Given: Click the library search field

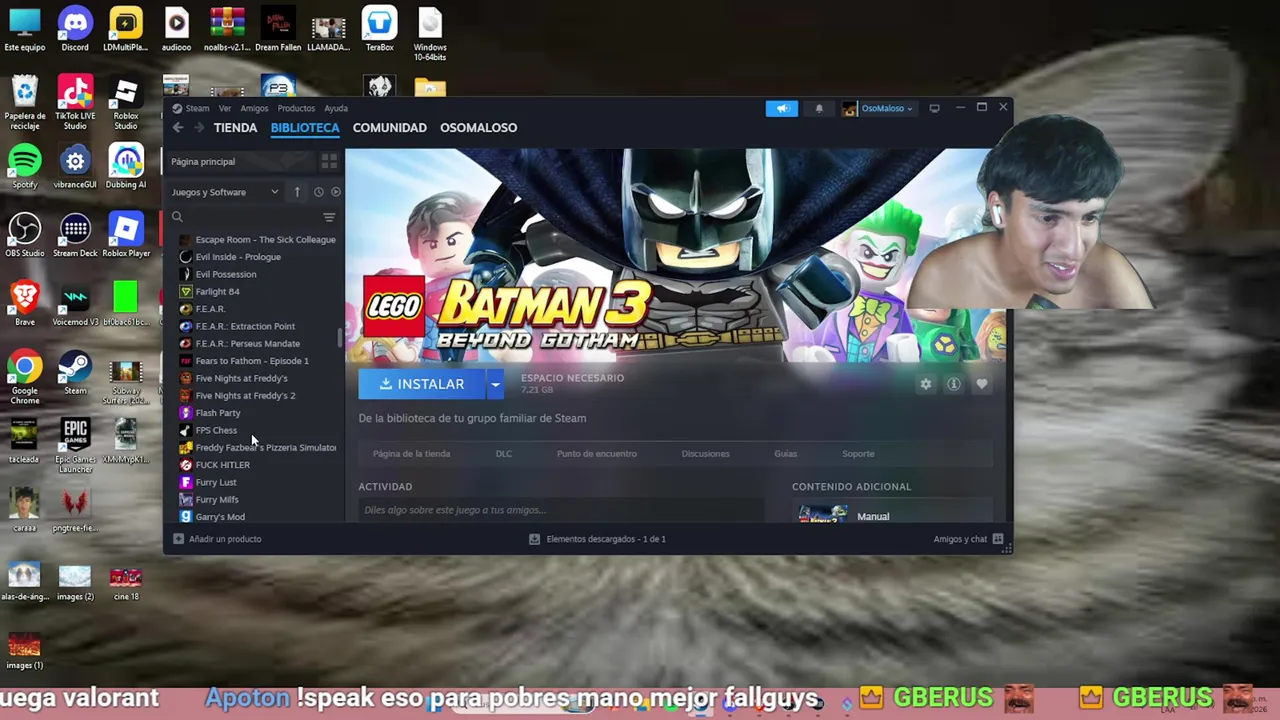Looking at the screenshot, I should 243,217.
